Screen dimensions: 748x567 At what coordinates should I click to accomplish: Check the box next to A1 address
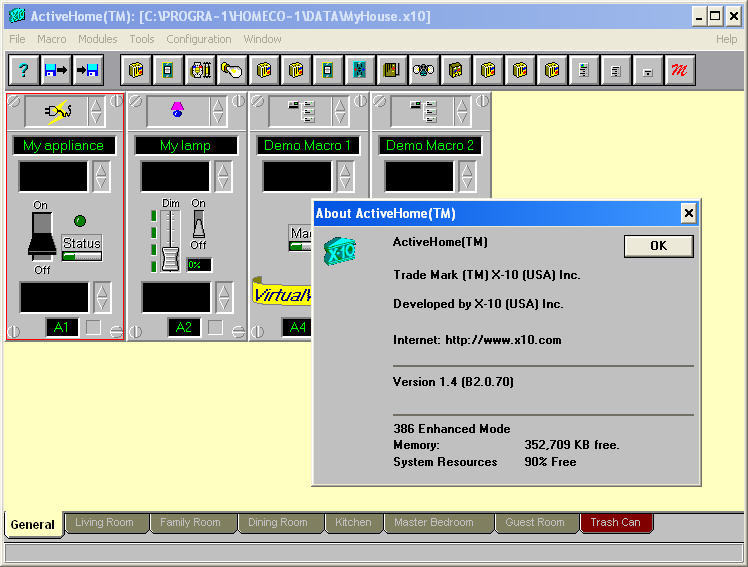click(93, 327)
